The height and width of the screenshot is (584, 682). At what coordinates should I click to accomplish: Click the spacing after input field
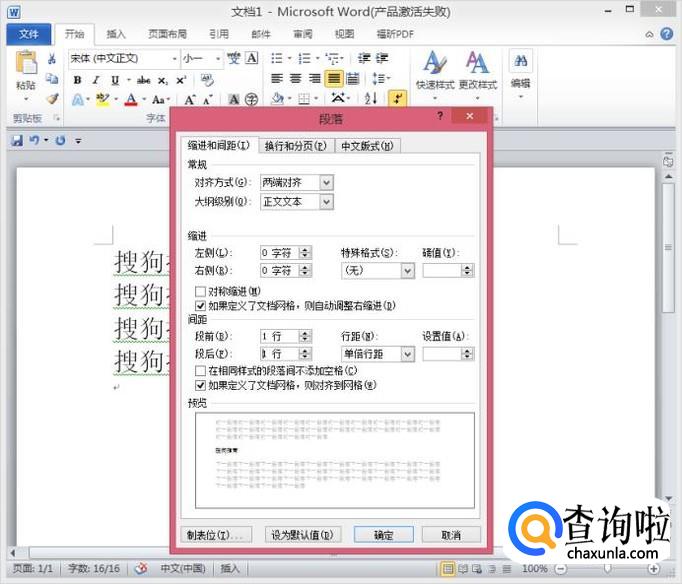(280, 354)
